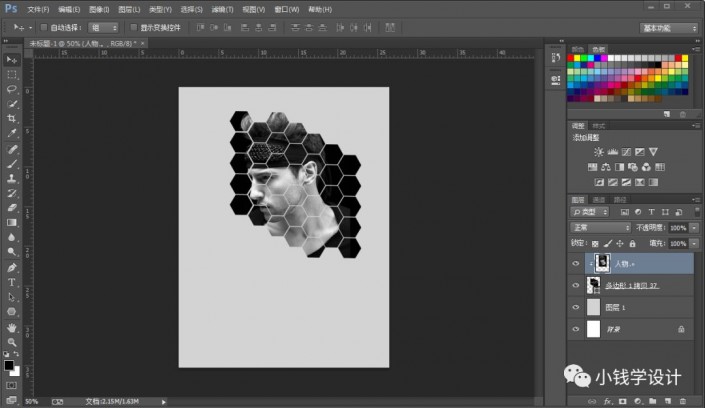Click the foreground color swatch
The width and height of the screenshot is (705, 408).
9,365
